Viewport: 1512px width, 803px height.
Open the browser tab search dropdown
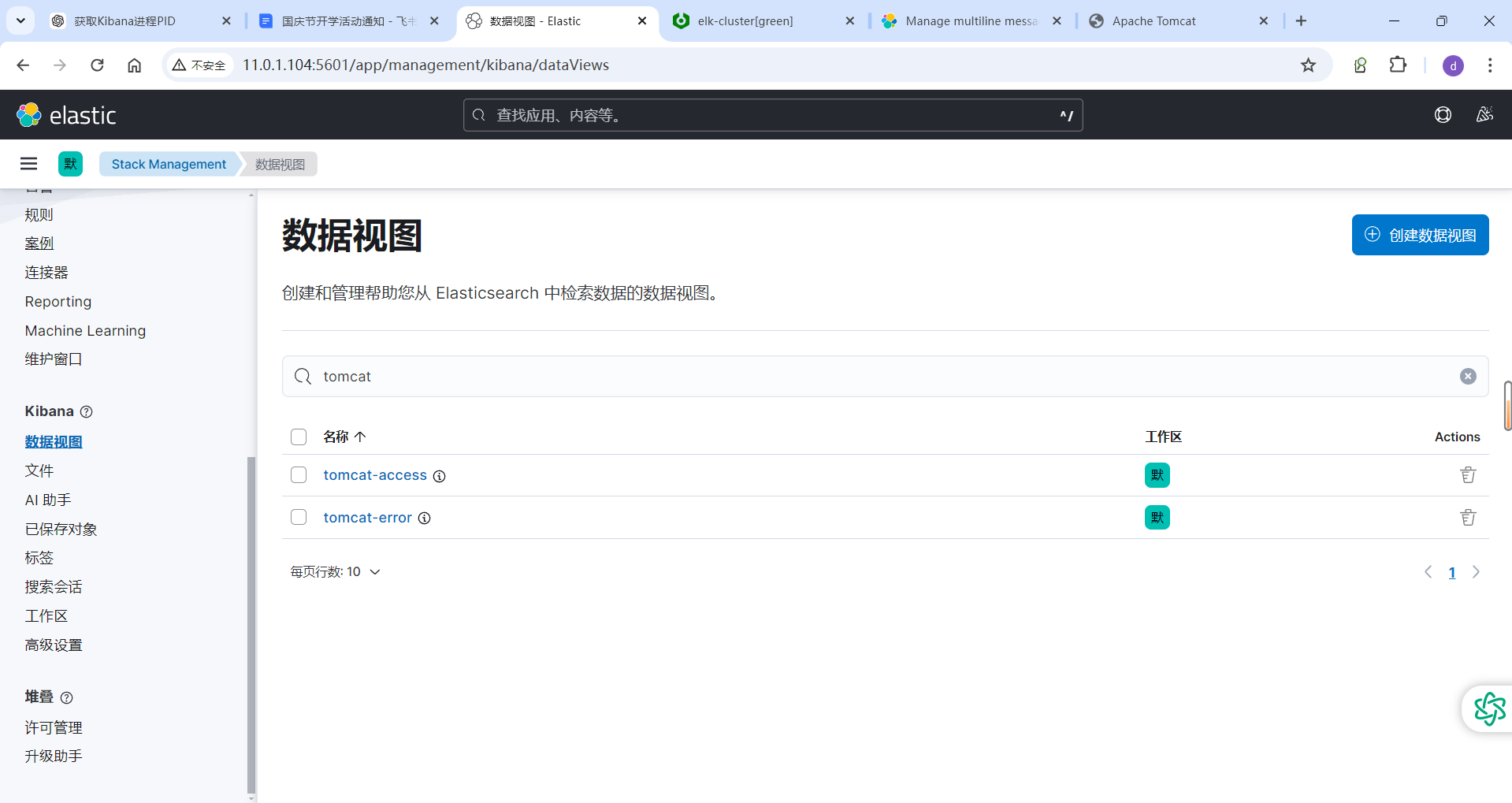20,21
